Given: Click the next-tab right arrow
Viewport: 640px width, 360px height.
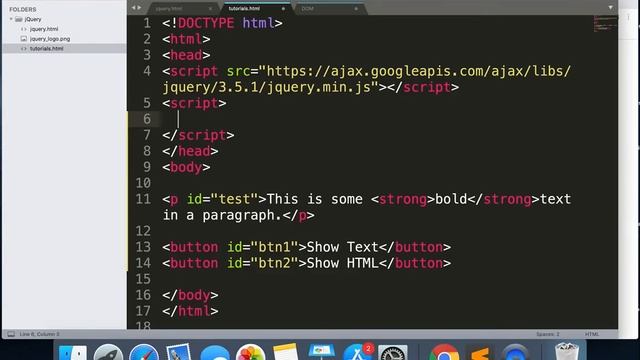Looking at the screenshot, I should (x=140, y=8).
